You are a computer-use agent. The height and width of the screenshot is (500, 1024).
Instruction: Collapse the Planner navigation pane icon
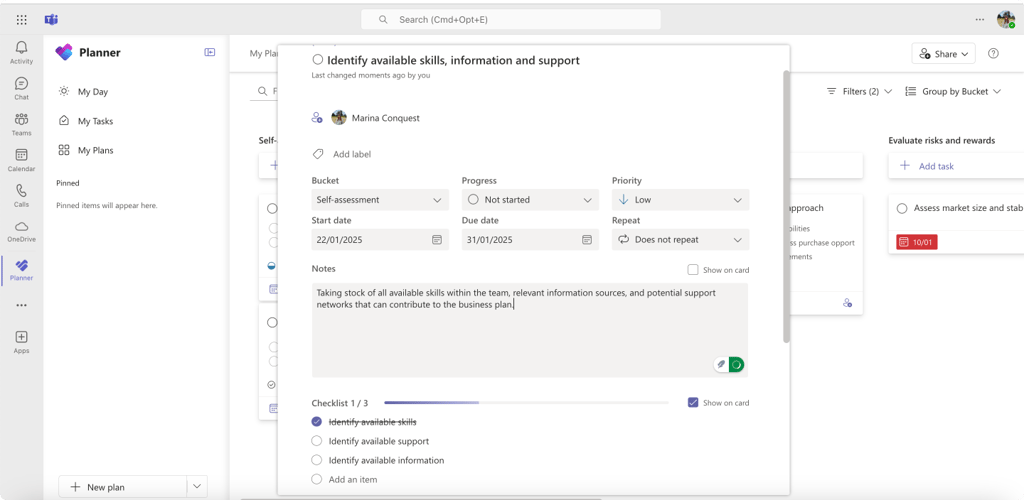[210, 52]
